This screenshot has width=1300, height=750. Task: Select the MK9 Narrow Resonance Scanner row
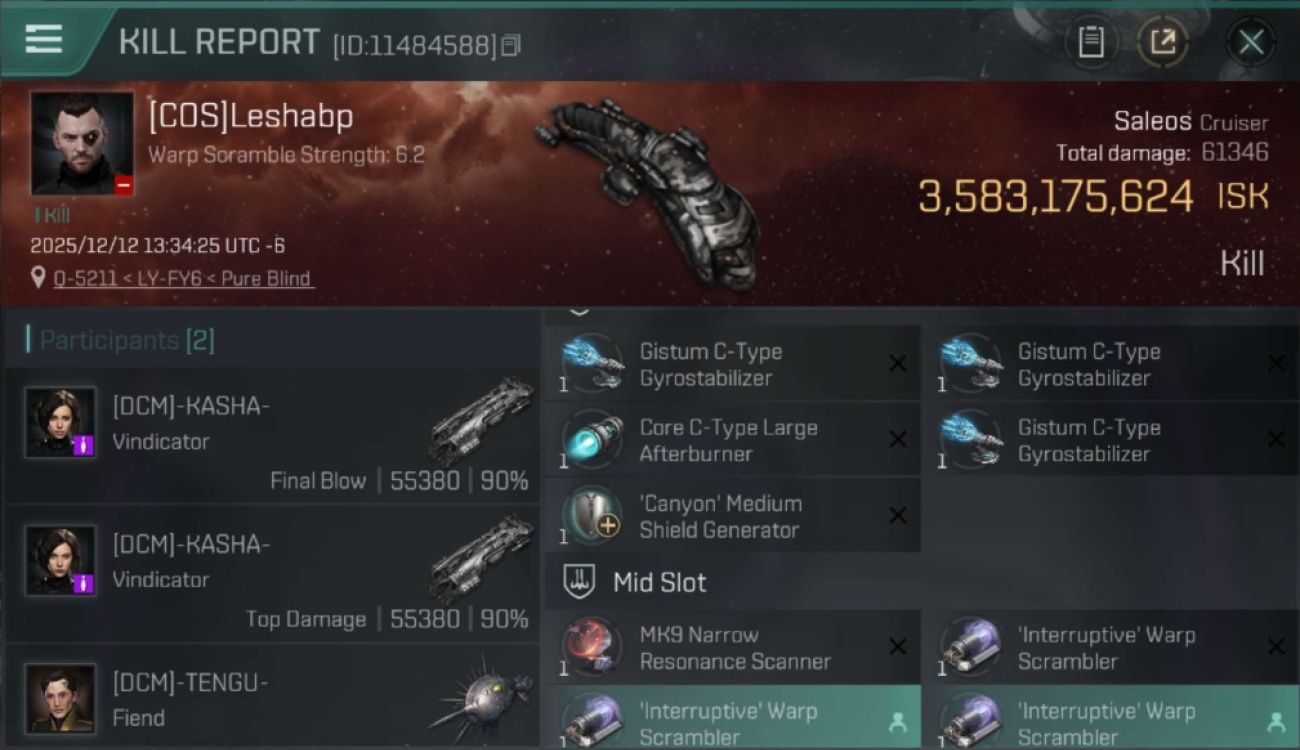pyautogui.click(x=733, y=647)
